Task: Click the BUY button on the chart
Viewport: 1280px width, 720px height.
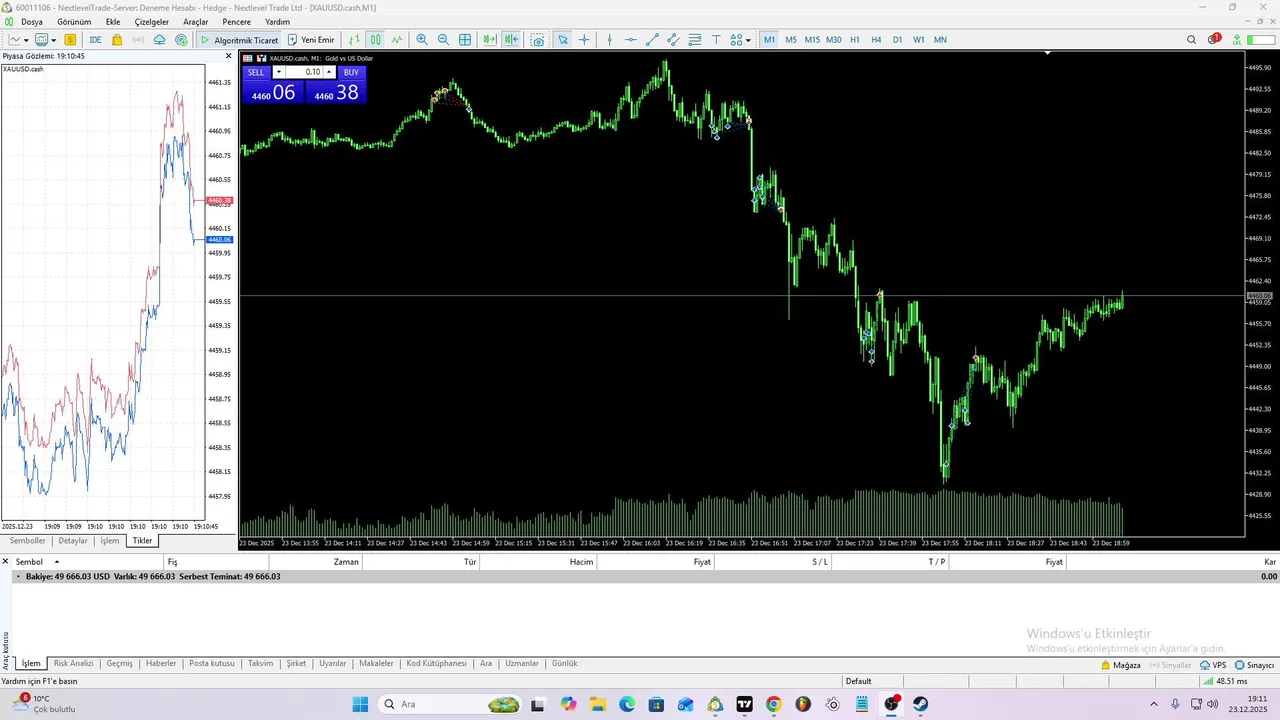Action: pos(351,72)
